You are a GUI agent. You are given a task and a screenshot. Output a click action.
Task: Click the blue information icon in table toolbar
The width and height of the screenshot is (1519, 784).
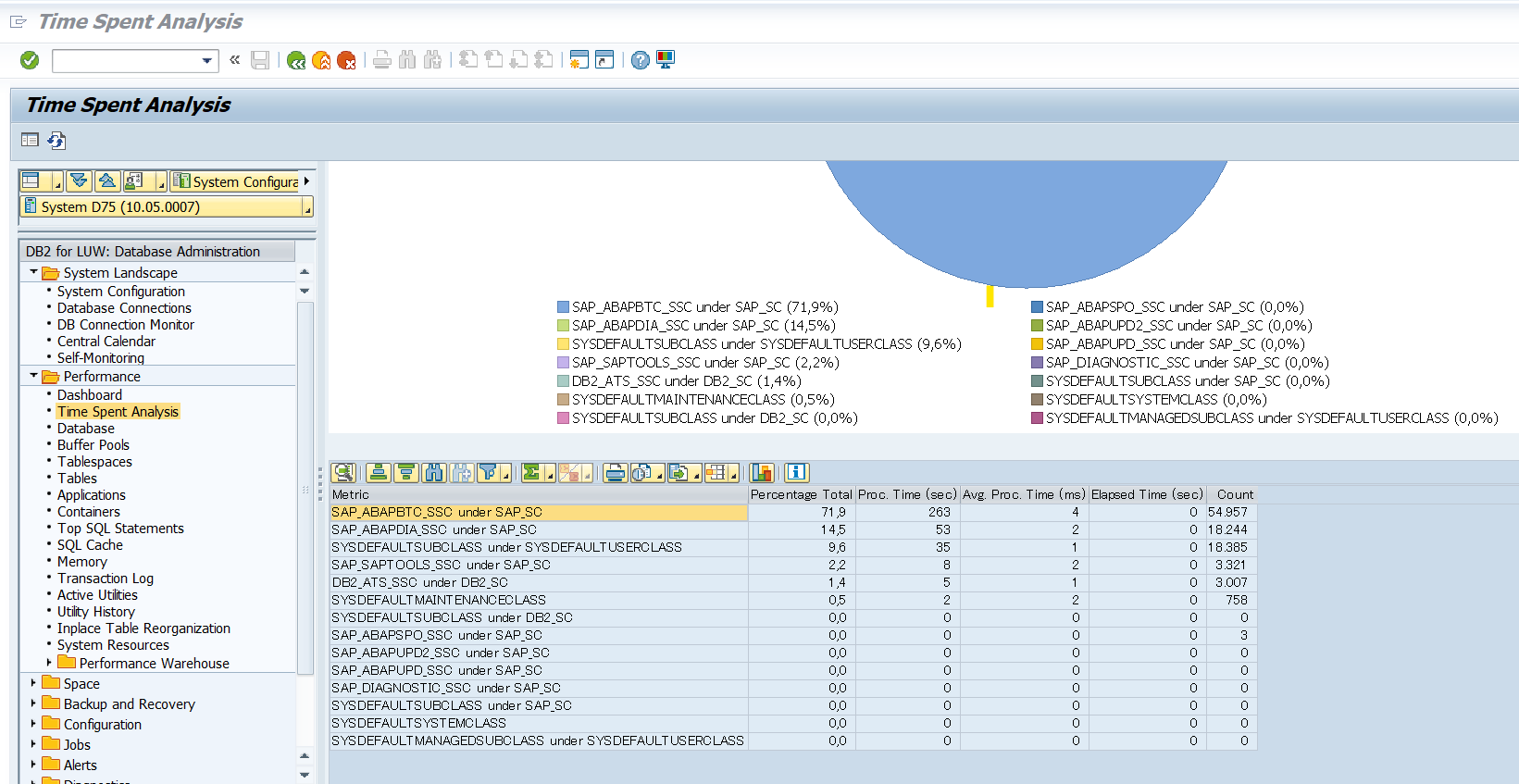click(796, 473)
